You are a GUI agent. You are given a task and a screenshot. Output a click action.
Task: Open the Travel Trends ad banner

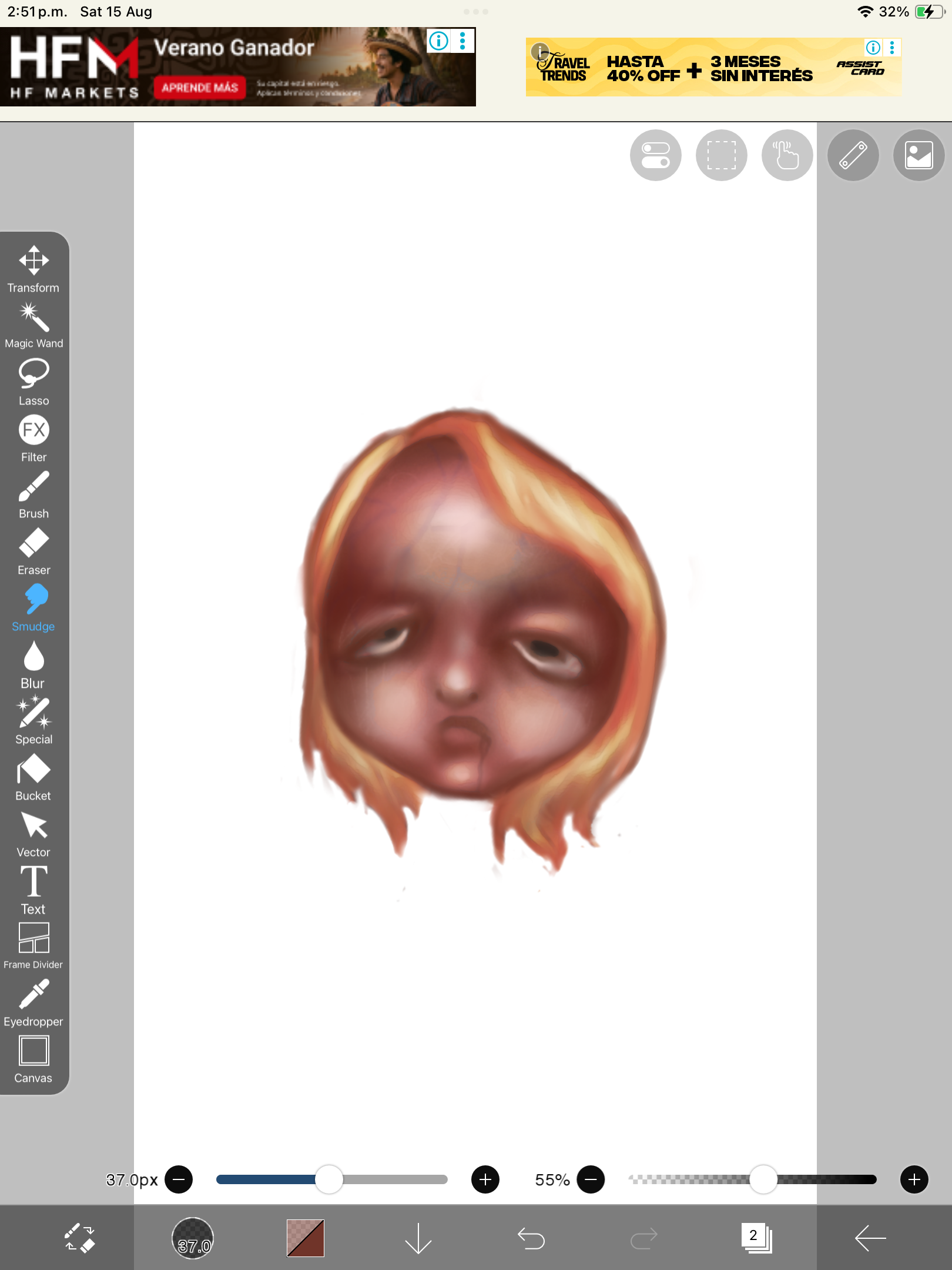point(713,67)
